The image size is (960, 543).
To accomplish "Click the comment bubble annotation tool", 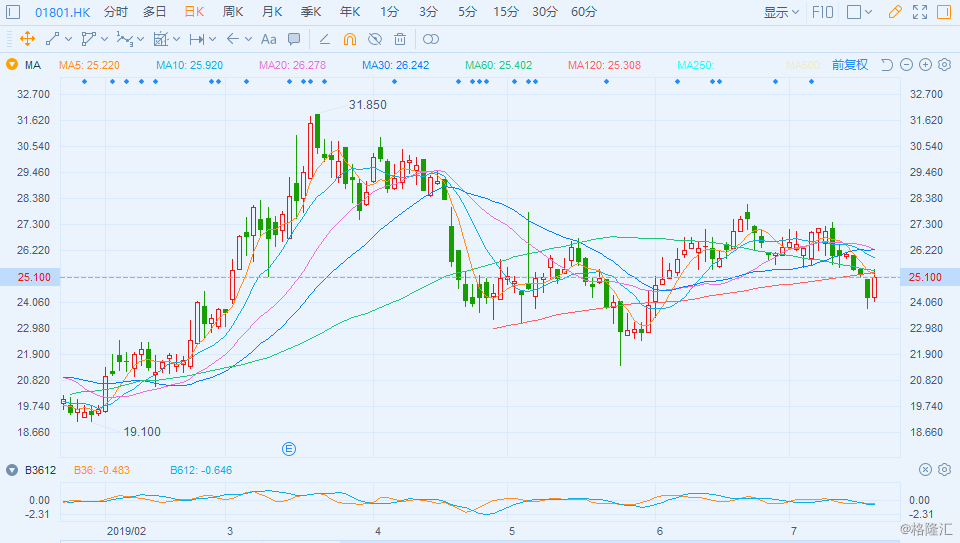I will 294,39.
